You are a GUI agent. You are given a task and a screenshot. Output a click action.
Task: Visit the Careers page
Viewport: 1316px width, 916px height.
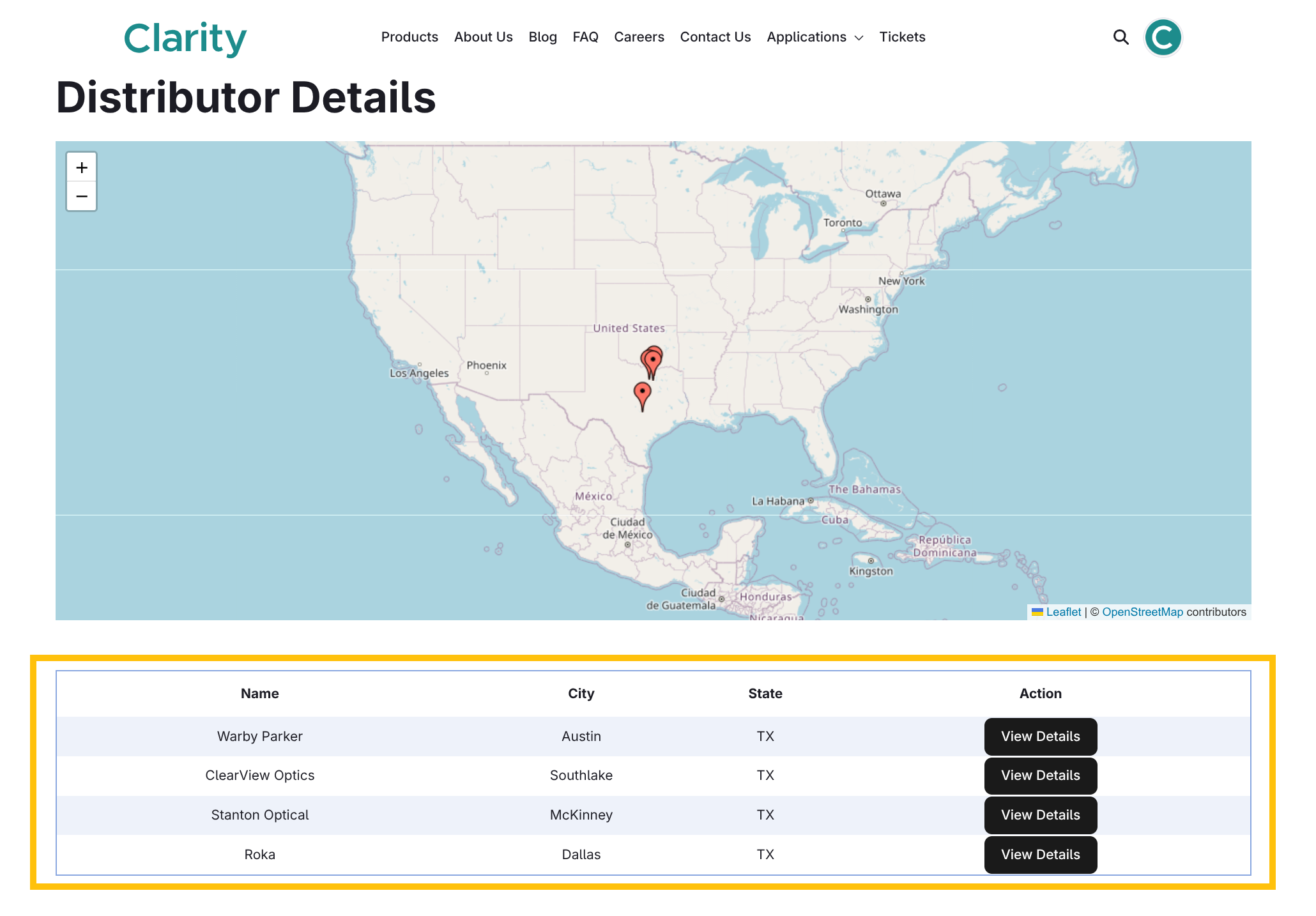click(x=639, y=37)
